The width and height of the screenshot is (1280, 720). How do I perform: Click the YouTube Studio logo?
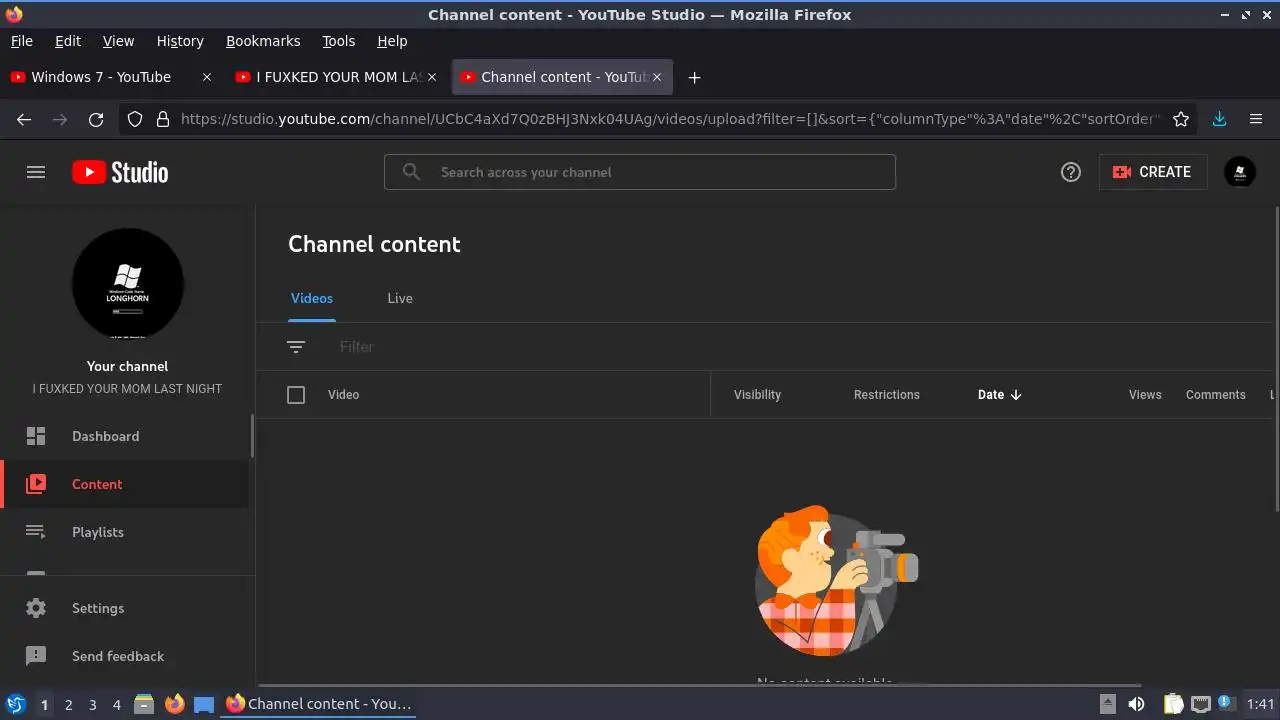coord(120,172)
